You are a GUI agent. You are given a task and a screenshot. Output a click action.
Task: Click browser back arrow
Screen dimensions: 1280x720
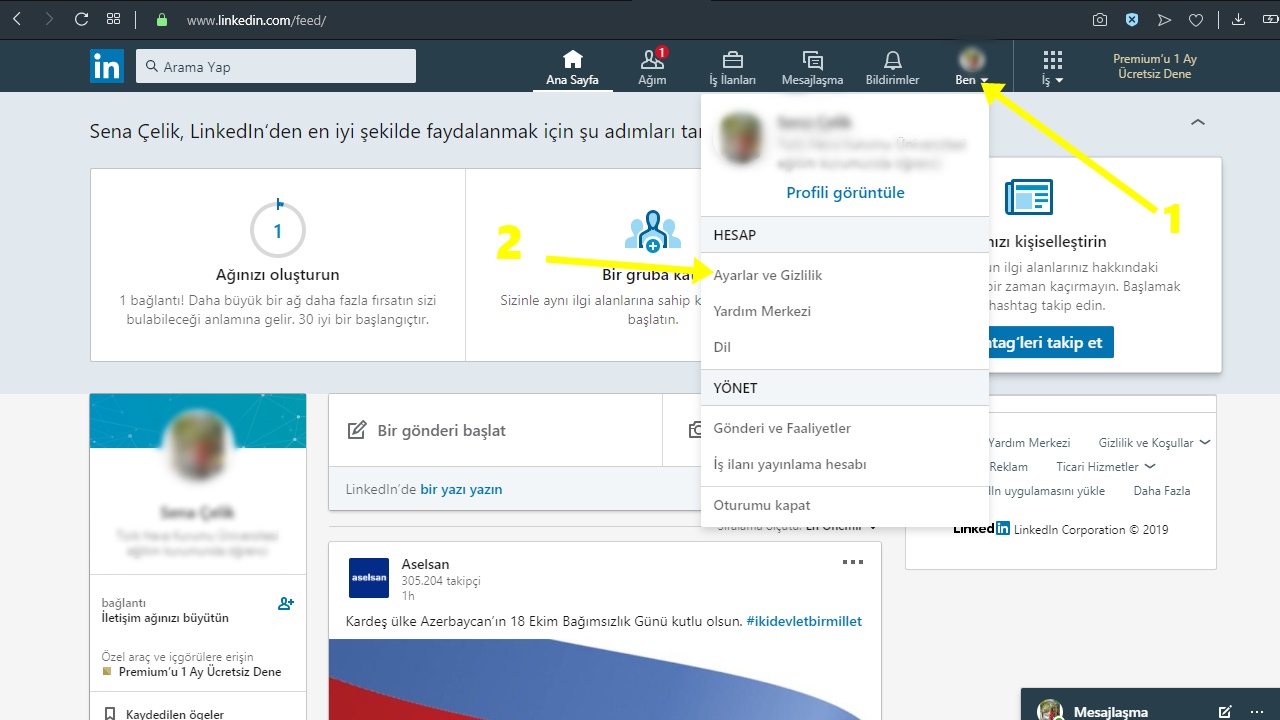point(17,19)
